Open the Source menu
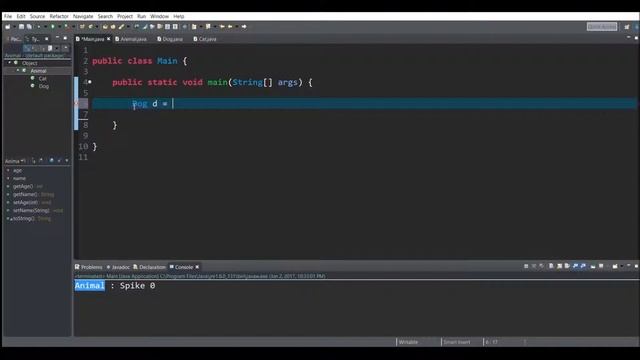Image resolution: width=640 pixels, height=360 pixels. [37, 16]
